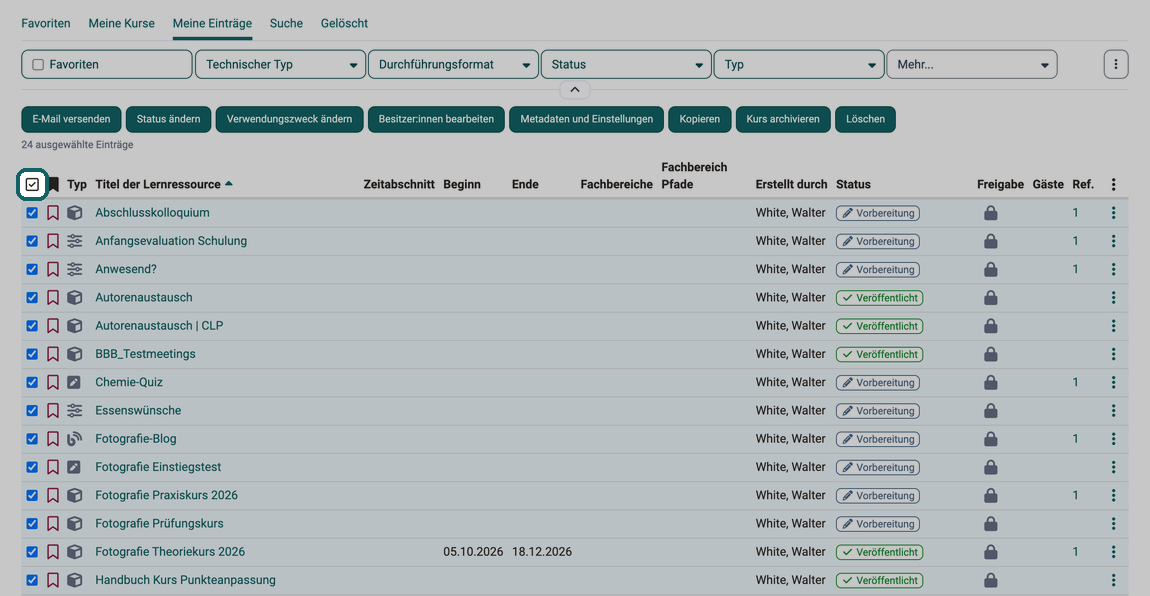
Task: Bookmark the Anfangsevaluation Schulung entry
Action: [53, 241]
